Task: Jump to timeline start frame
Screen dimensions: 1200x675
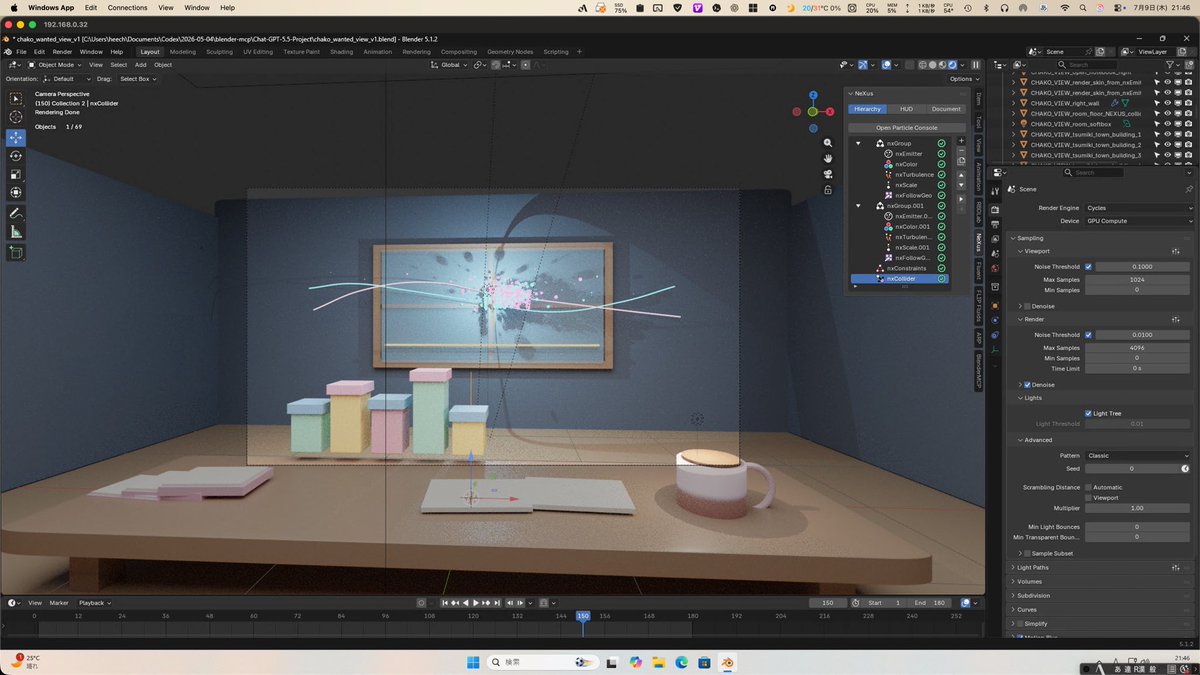Action: tap(445, 603)
